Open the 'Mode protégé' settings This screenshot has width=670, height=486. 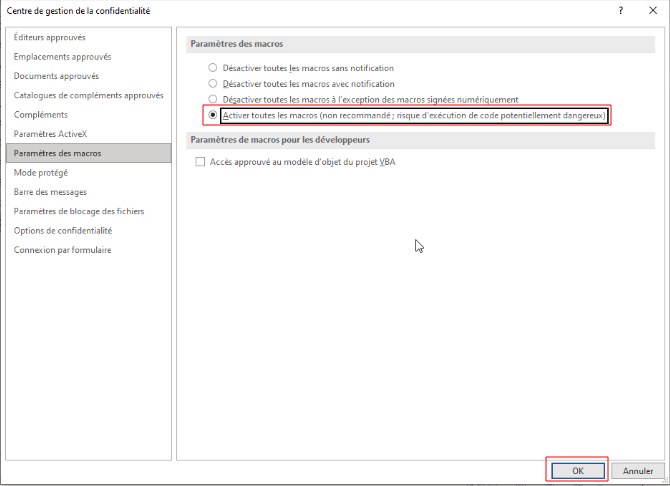point(40,173)
